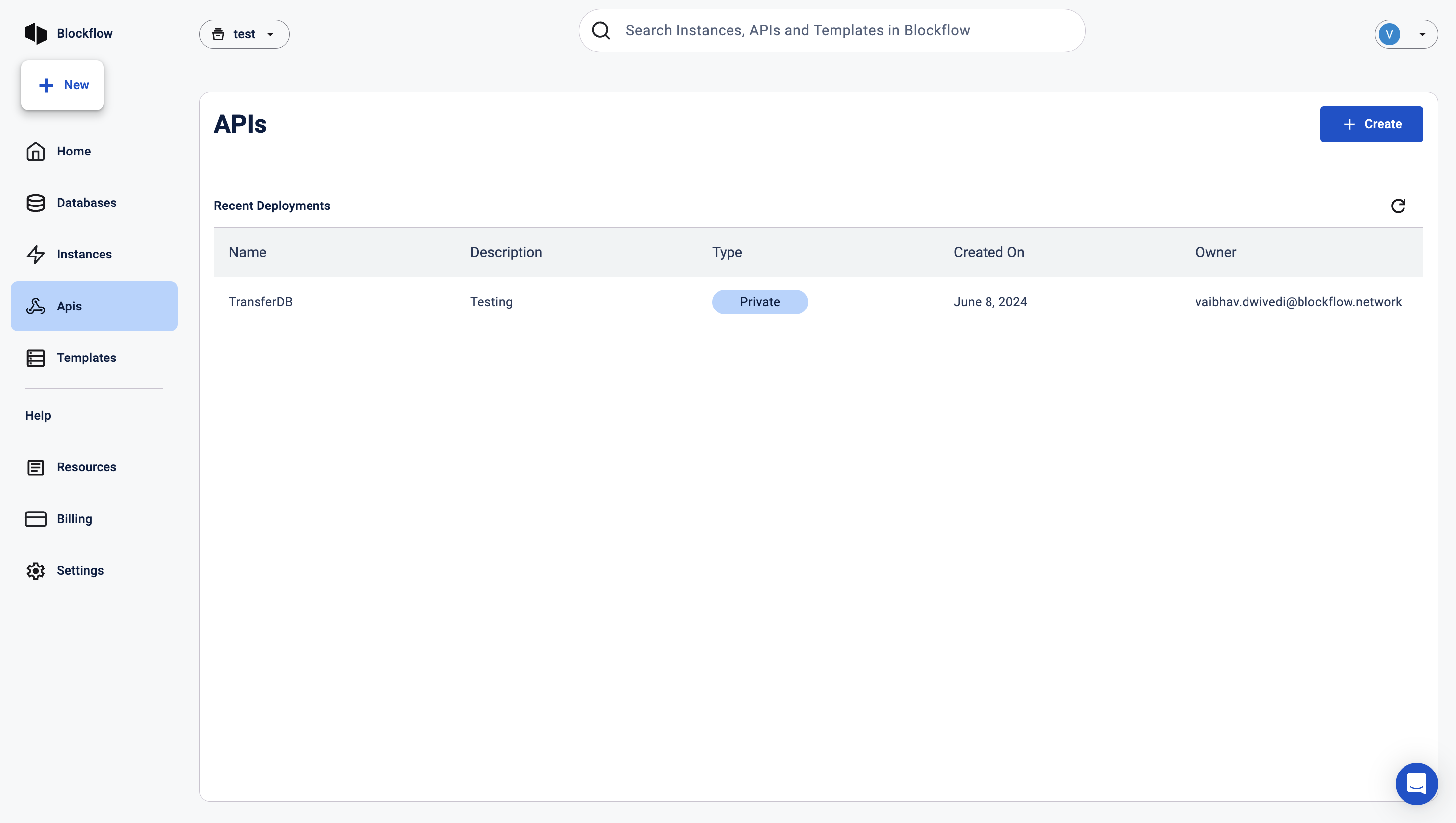
Task: Click the Private type badge
Action: [759, 302]
